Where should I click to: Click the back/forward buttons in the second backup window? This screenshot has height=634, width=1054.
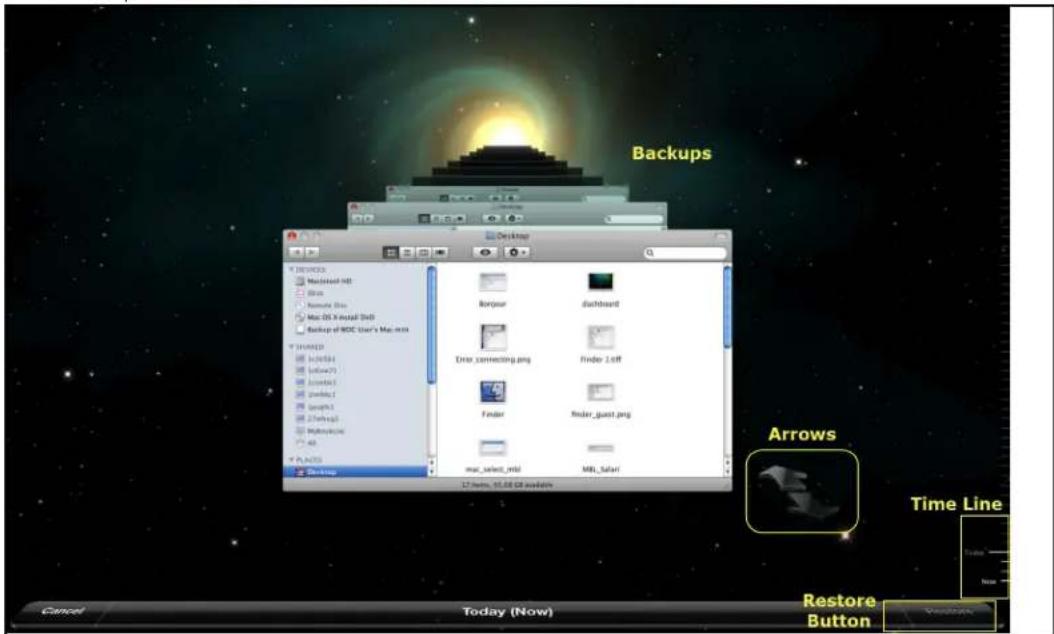pos(363,219)
